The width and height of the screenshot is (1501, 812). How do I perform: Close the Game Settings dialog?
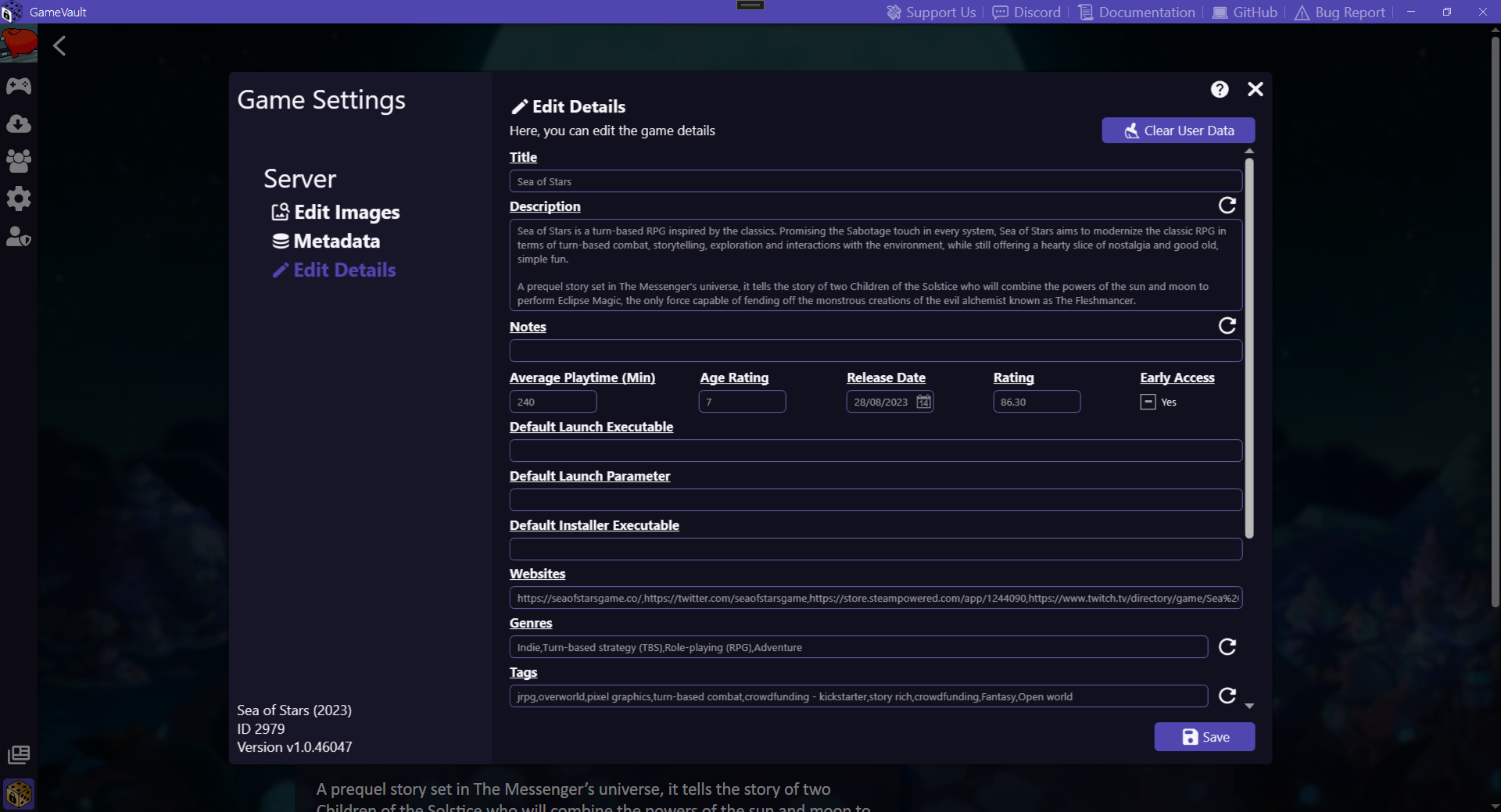point(1256,89)
